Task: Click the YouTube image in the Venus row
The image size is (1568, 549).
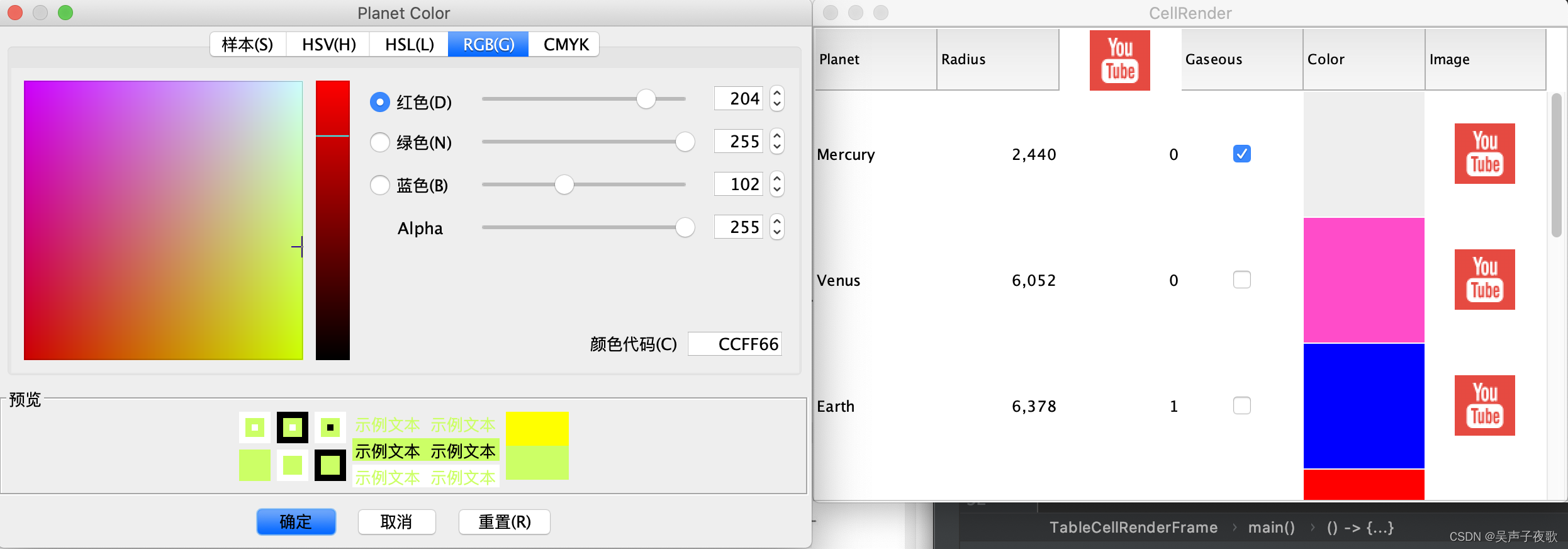Action: click(1484, 280)
